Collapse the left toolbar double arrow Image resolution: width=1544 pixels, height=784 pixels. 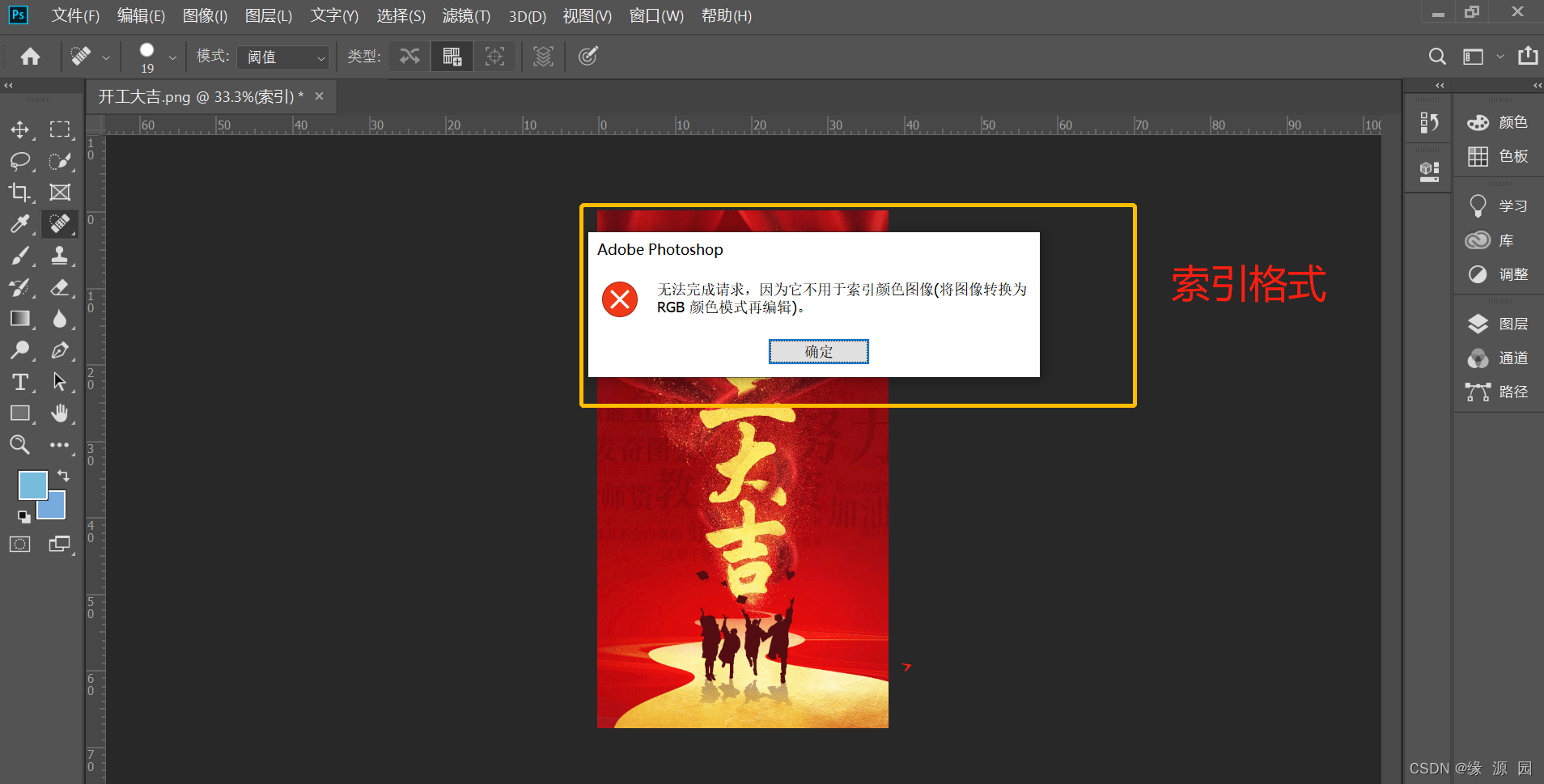[x=8, y=85]
